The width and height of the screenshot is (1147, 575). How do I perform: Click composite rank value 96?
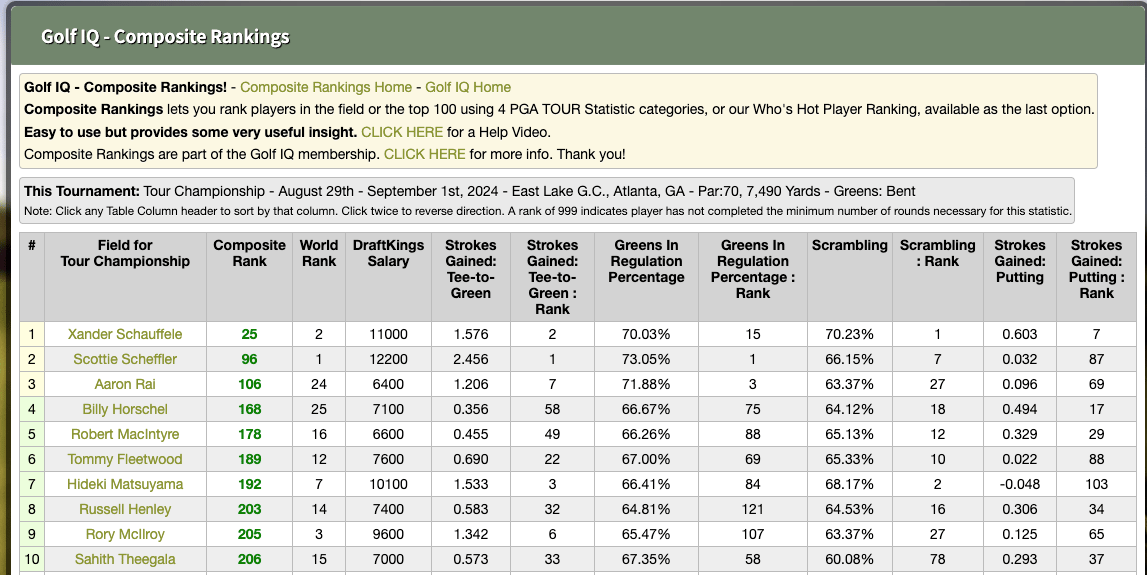click(x=249, y=359)
